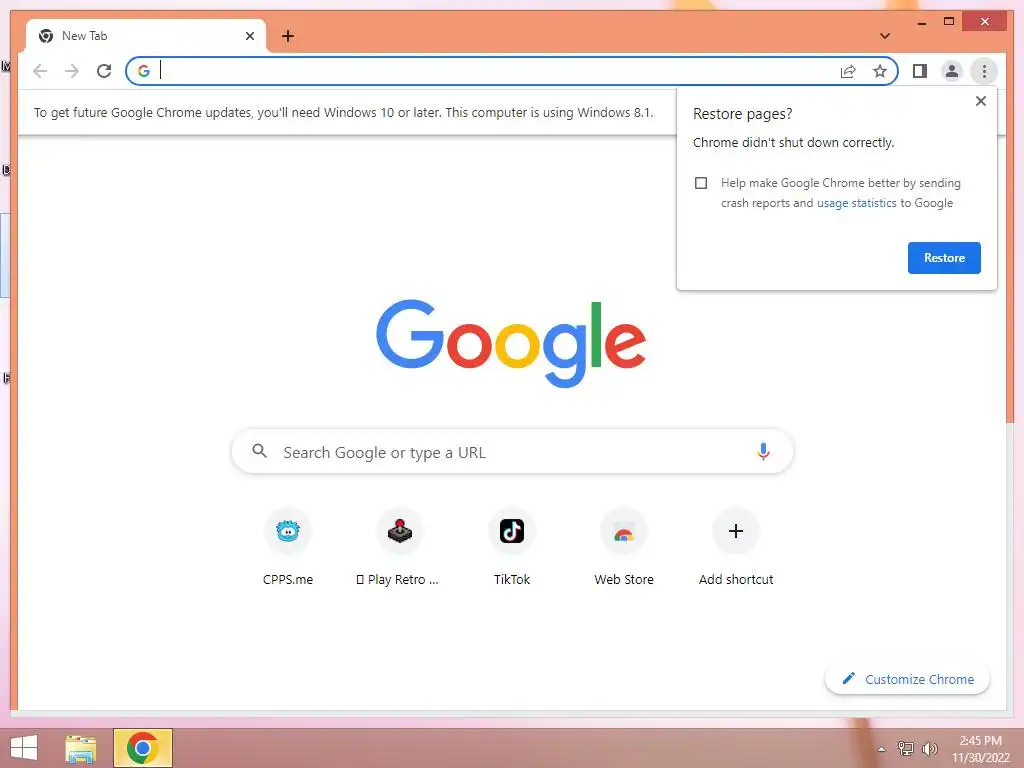Minimize the Chrome window

921,22
